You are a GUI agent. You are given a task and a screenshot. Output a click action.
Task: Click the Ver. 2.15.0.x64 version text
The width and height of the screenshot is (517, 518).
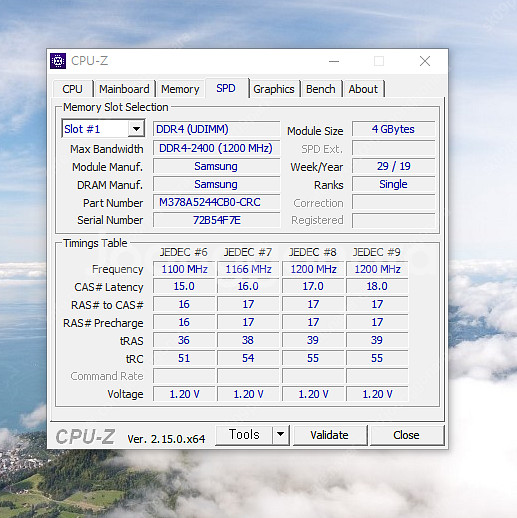tap(166, 439)
